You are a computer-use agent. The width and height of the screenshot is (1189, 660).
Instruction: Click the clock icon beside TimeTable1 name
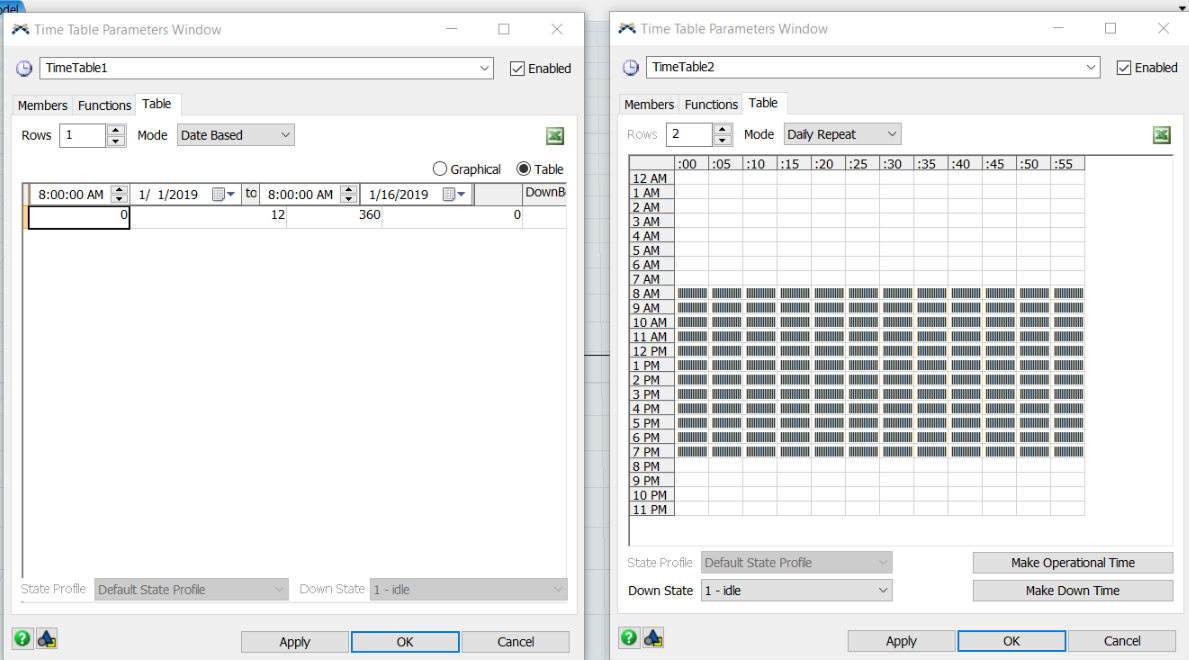[x=24, y=68]
